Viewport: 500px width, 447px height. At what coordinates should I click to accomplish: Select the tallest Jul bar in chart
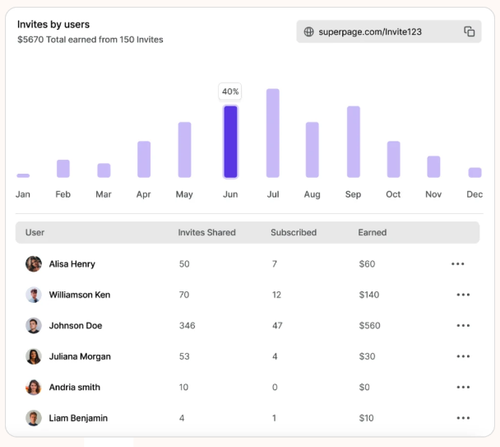(x=273, y=133)
